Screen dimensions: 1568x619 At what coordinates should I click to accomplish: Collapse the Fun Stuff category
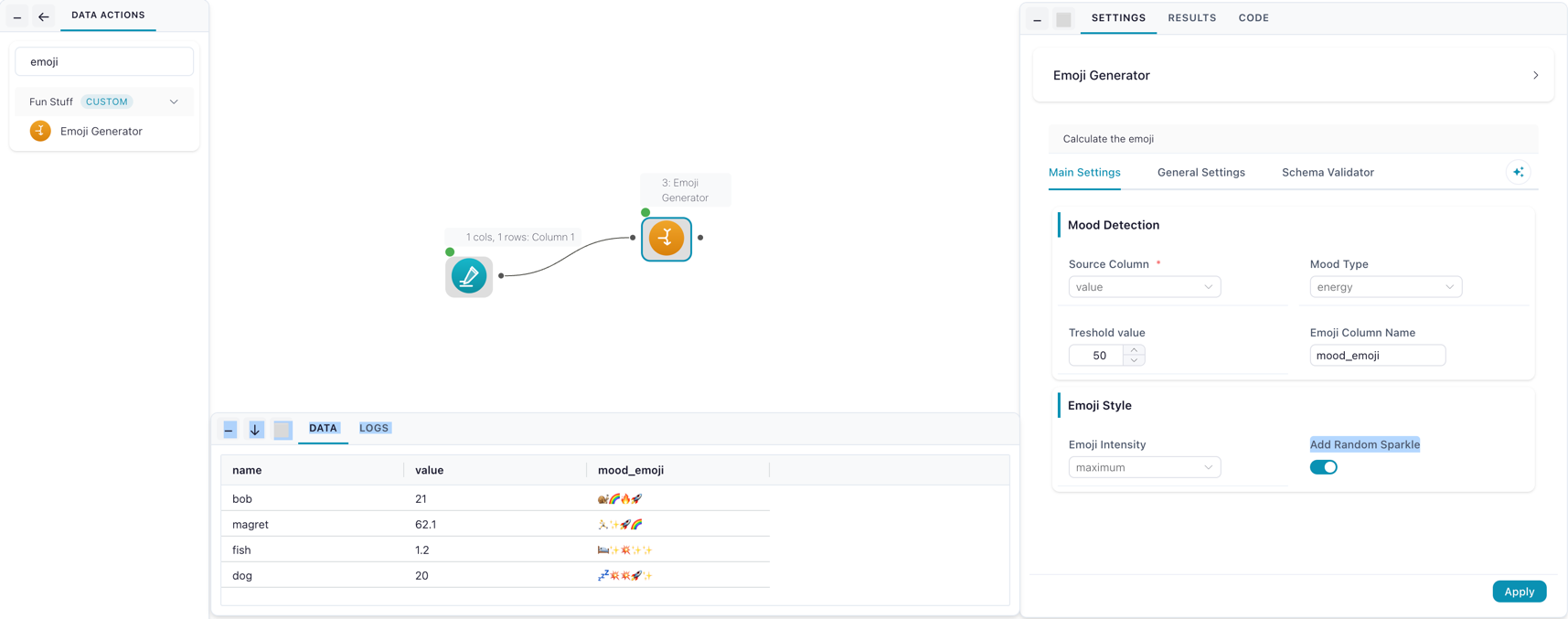click(174, 101)
